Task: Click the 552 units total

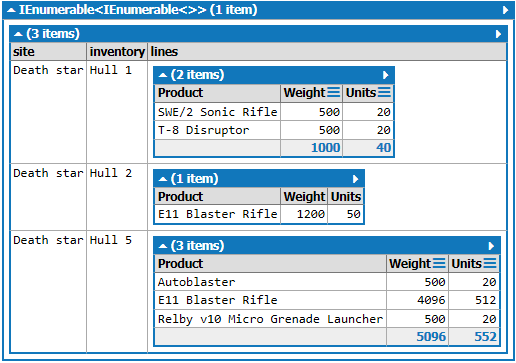Action: [474, 337]
